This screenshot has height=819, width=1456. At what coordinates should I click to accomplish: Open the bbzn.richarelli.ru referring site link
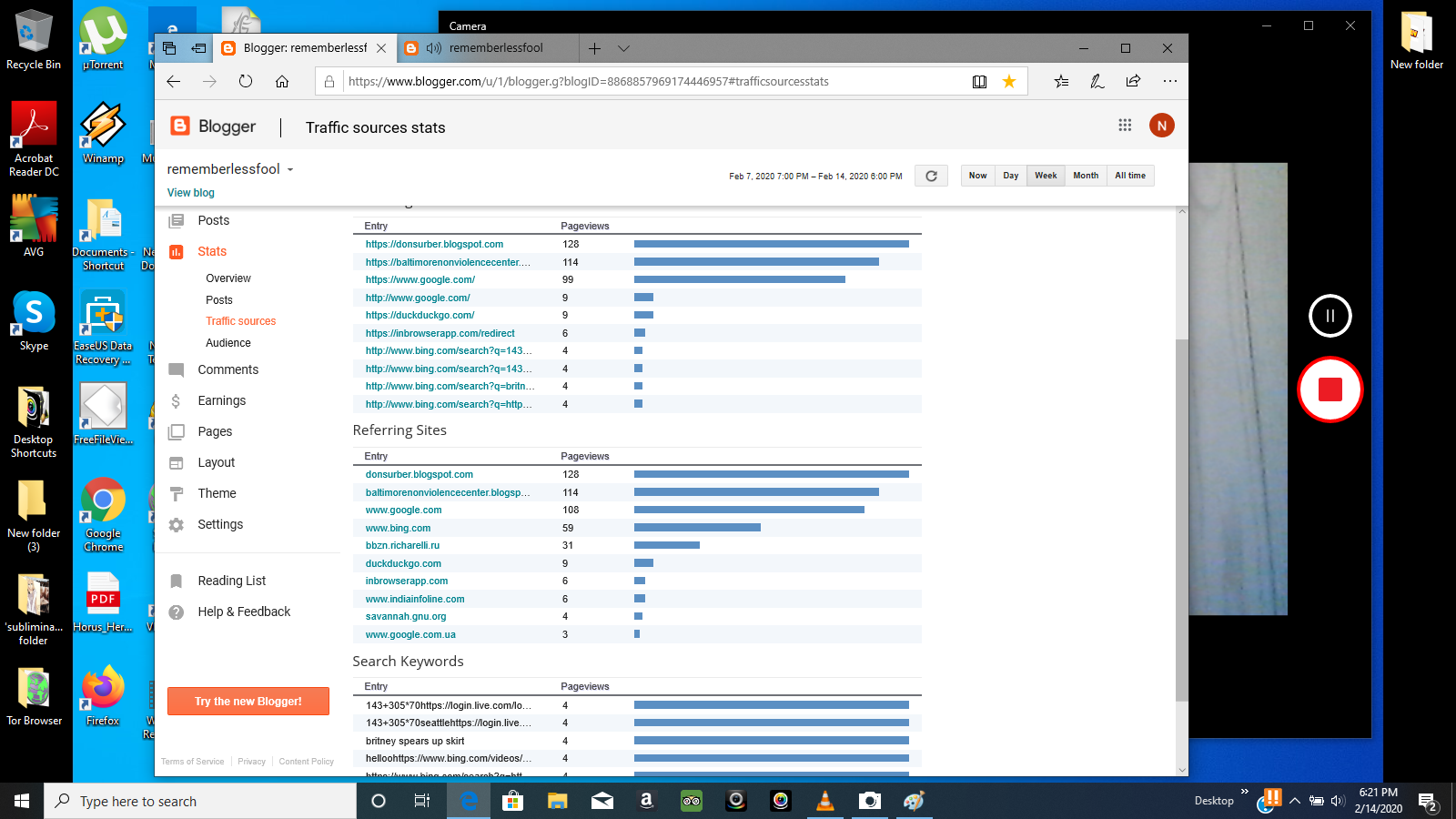[402, 545]
